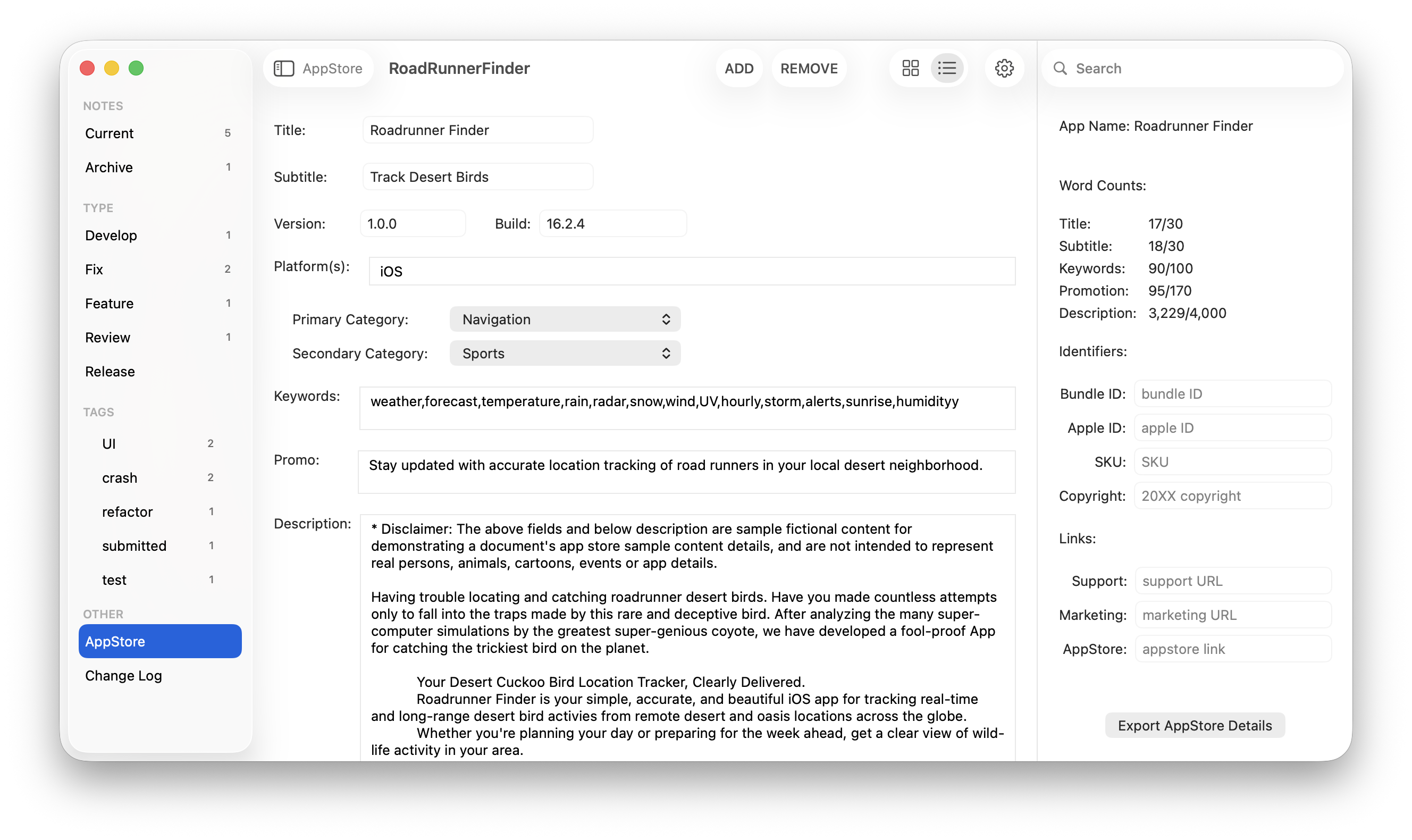The image size is (1412, 840).
Task: Export AppStore Details
Action: tap(1194, 725)
